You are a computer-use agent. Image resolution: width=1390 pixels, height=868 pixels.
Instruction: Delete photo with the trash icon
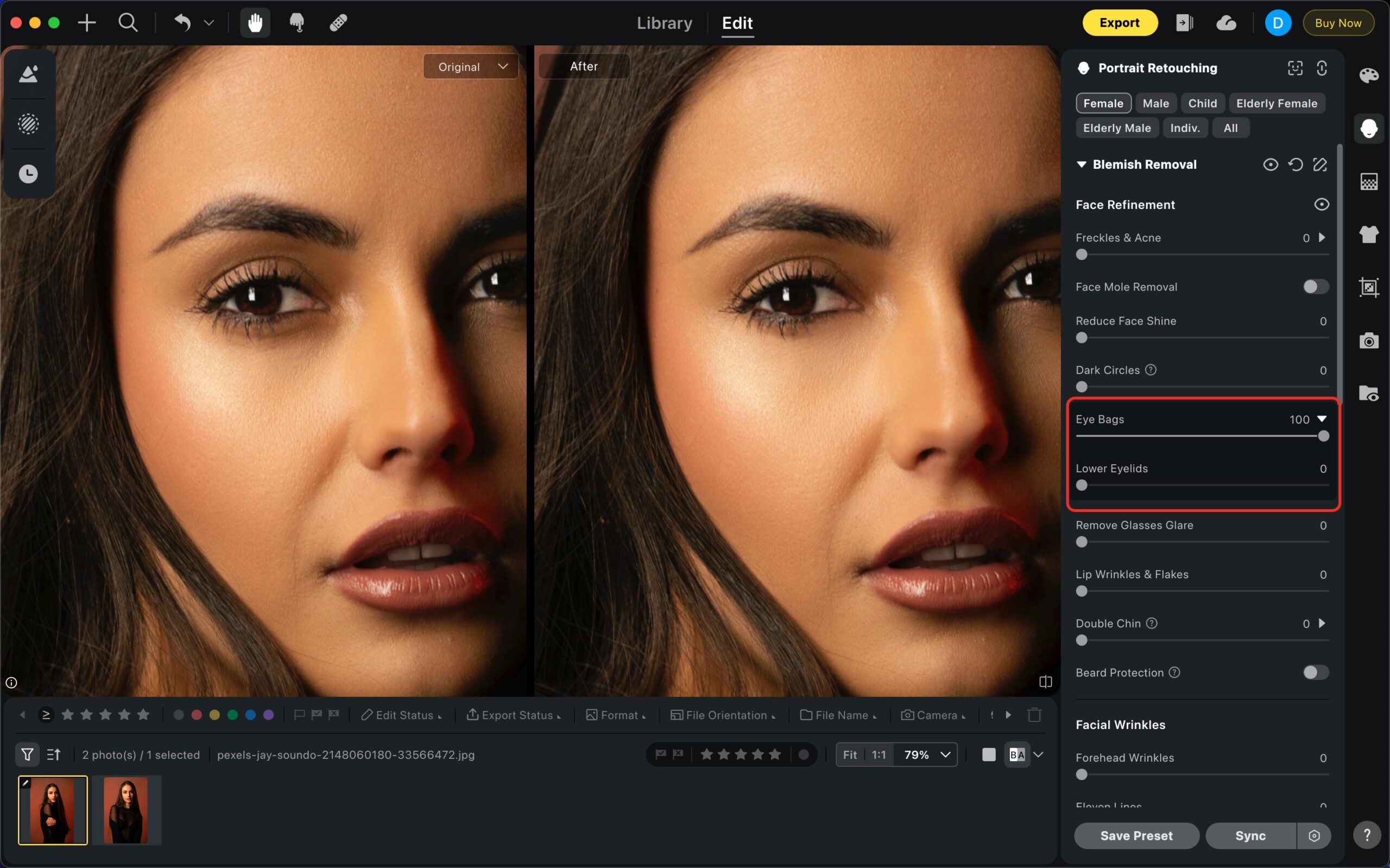(1034, 715)
